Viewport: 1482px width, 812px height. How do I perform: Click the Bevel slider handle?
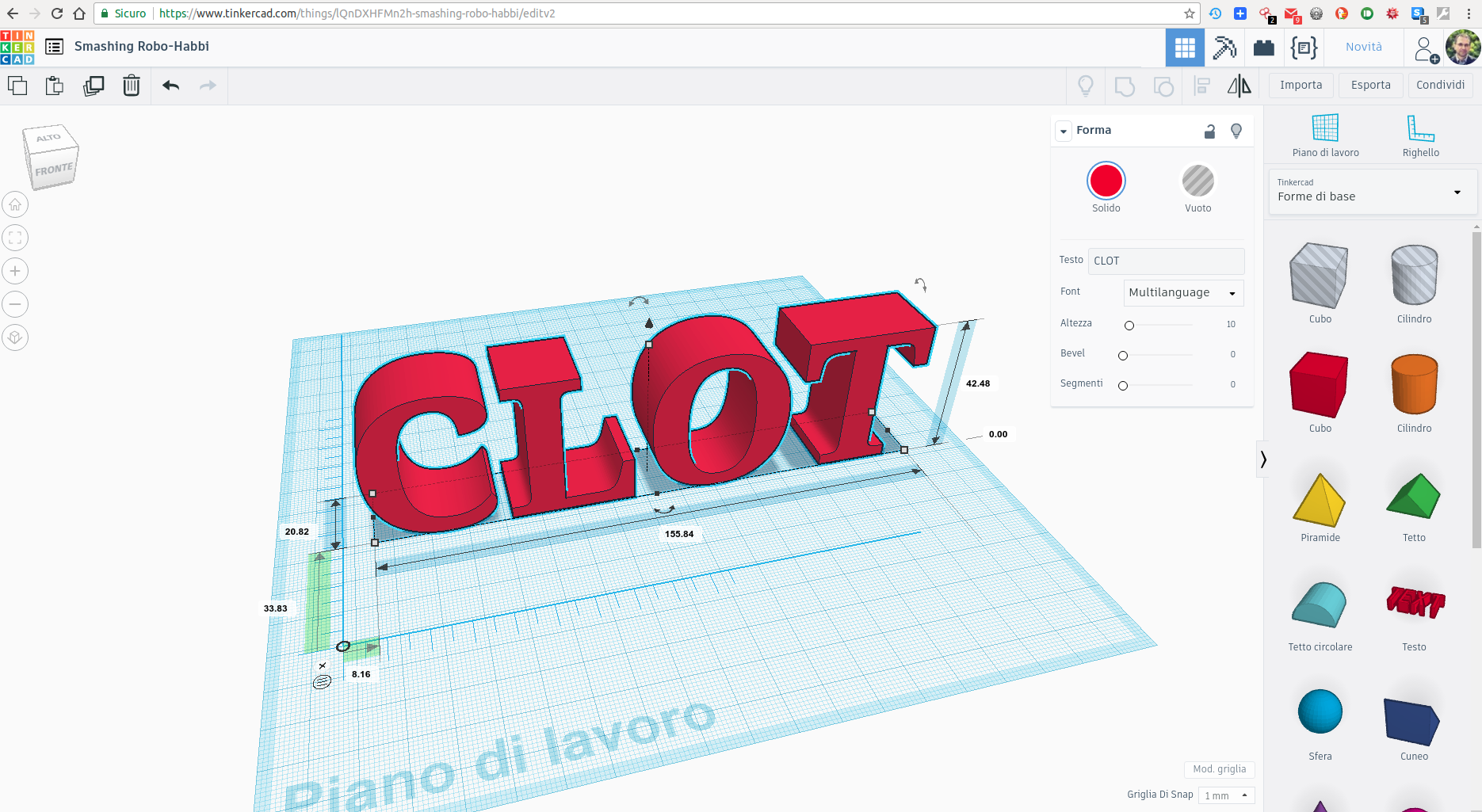[1122, 355]
